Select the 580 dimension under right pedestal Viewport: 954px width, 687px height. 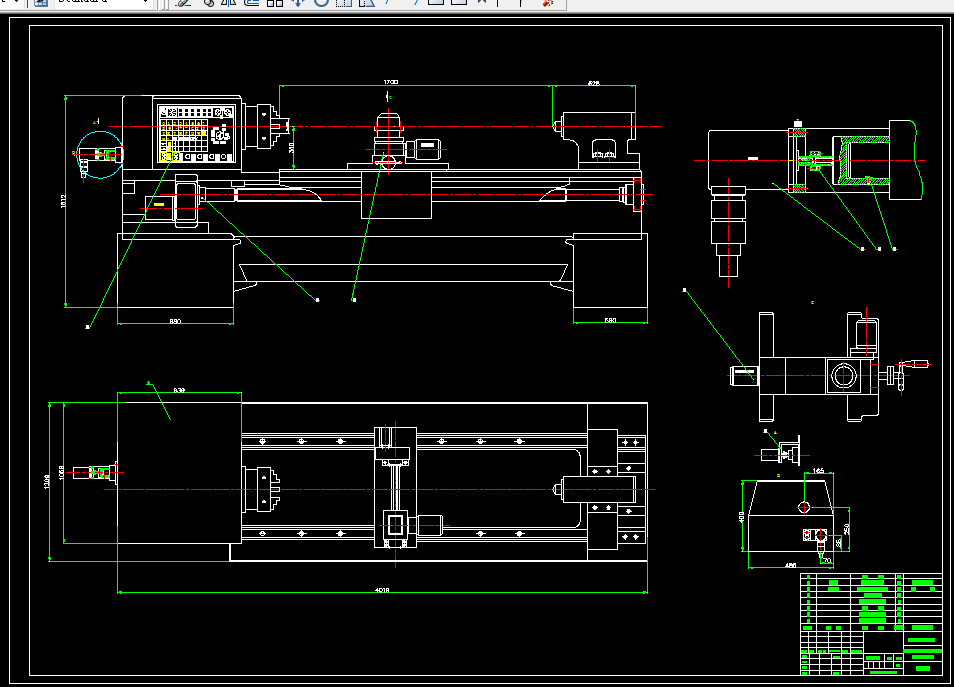(x=610, y=320)
